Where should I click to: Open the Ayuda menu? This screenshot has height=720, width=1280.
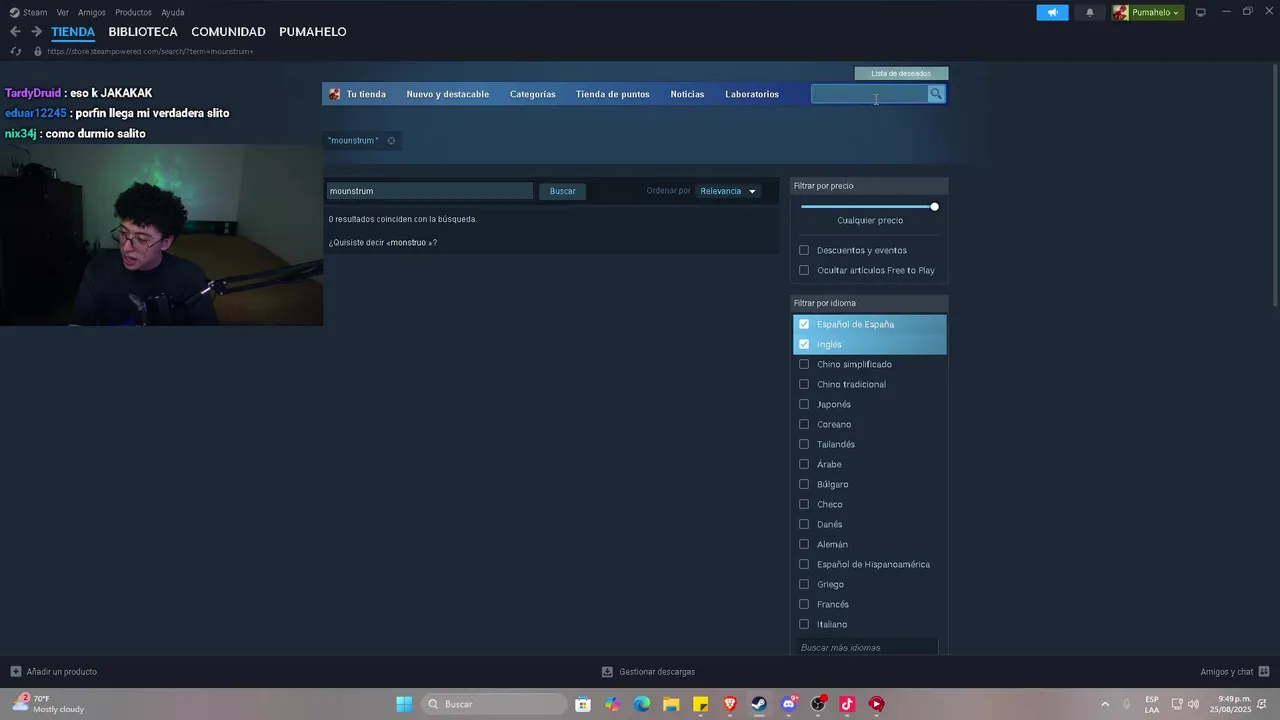(173, 12)
